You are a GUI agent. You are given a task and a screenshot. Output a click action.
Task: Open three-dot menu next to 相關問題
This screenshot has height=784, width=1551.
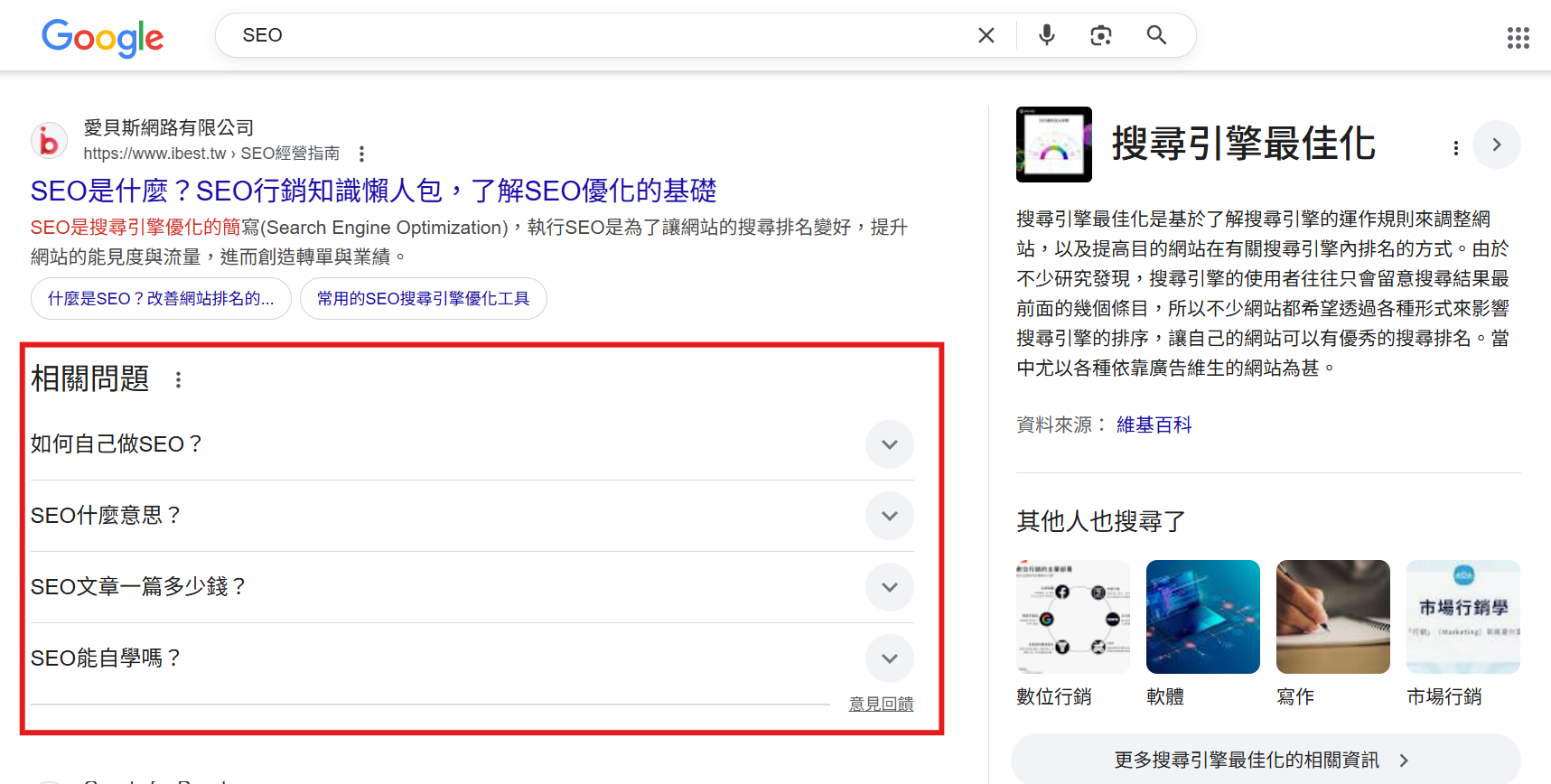point(178,379)
